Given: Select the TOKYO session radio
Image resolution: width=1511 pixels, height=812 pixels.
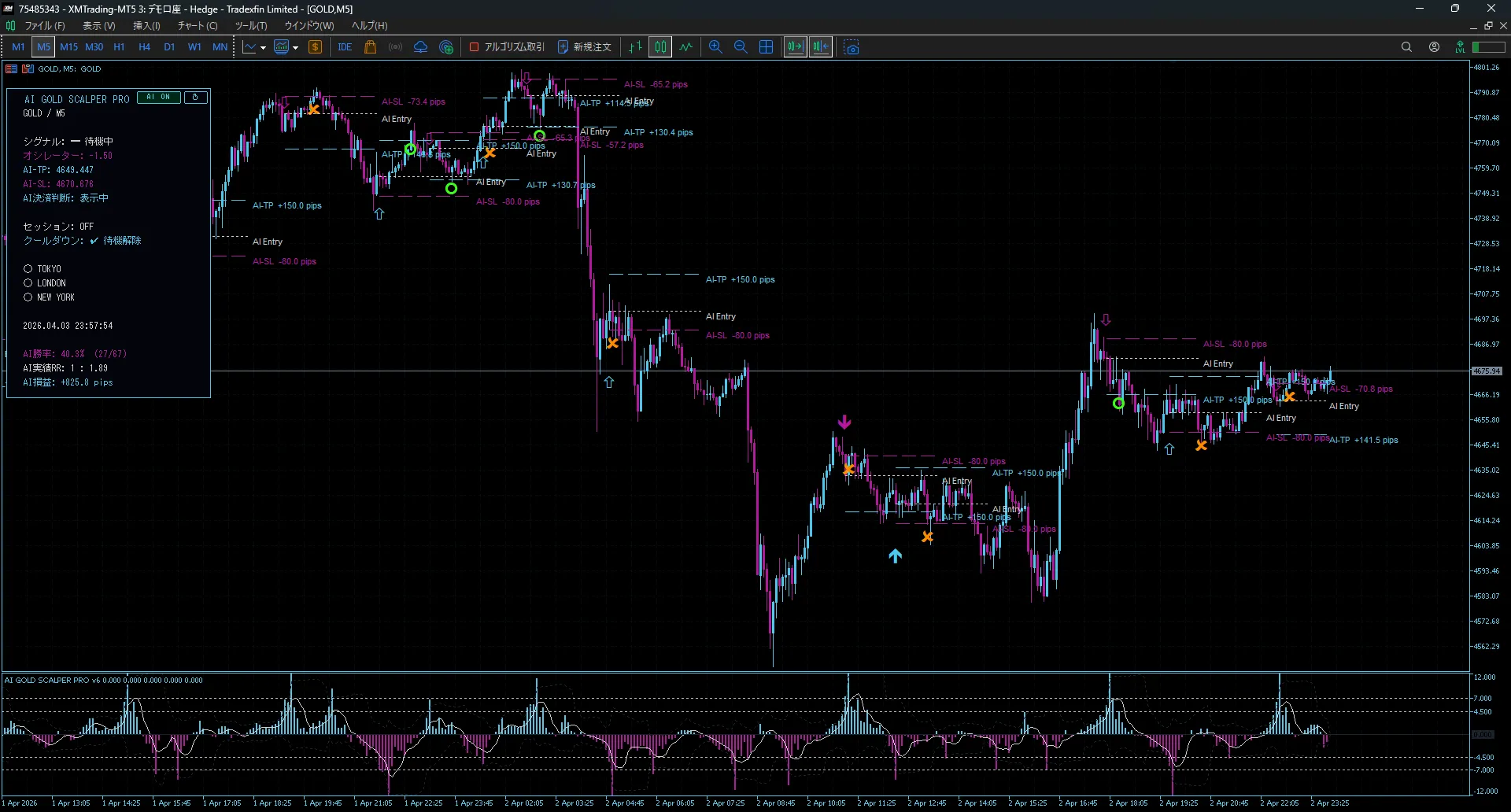Looking at the screenshot, I should 28,269.
